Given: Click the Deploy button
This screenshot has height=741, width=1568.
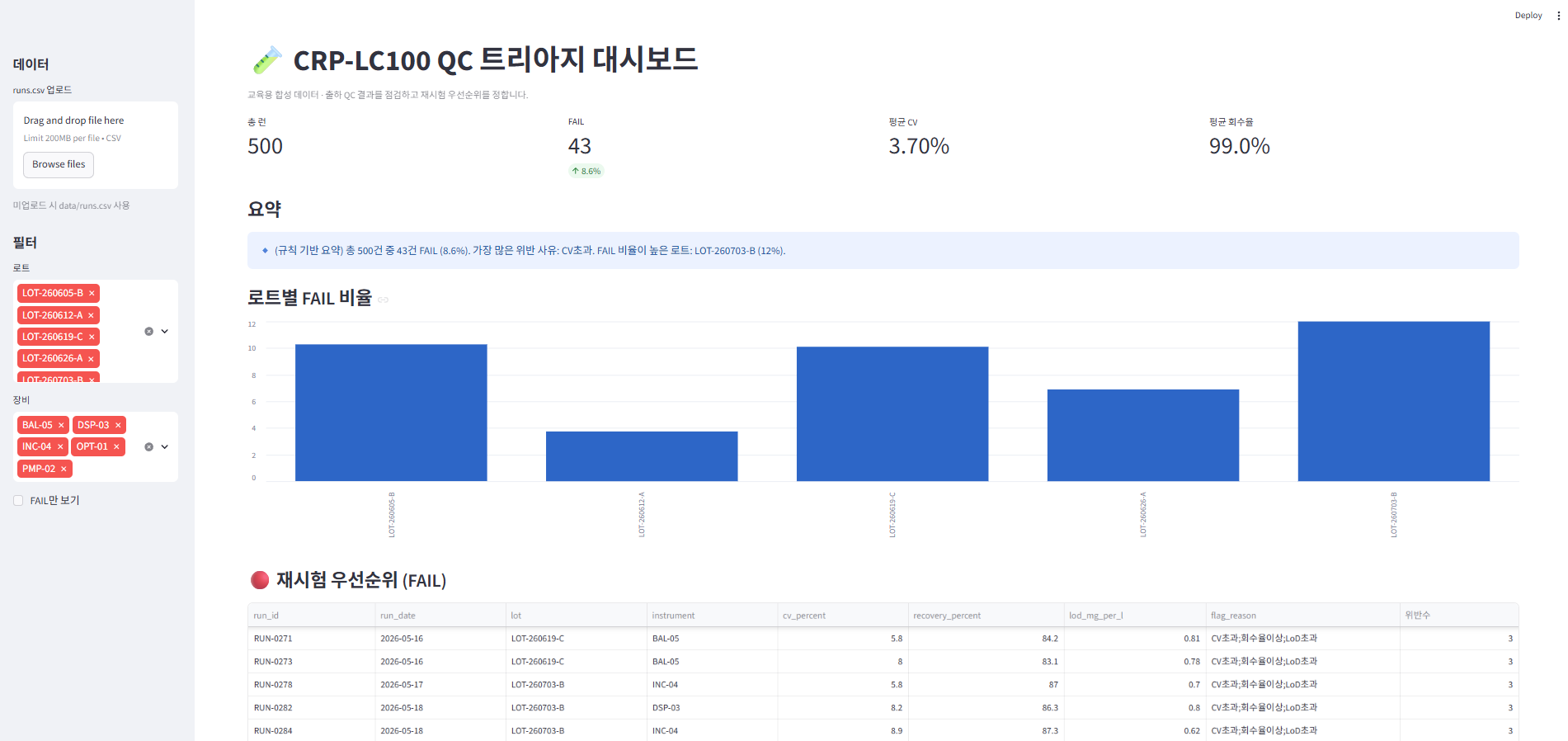Looking at the screenshot, I should [1528, 15].
